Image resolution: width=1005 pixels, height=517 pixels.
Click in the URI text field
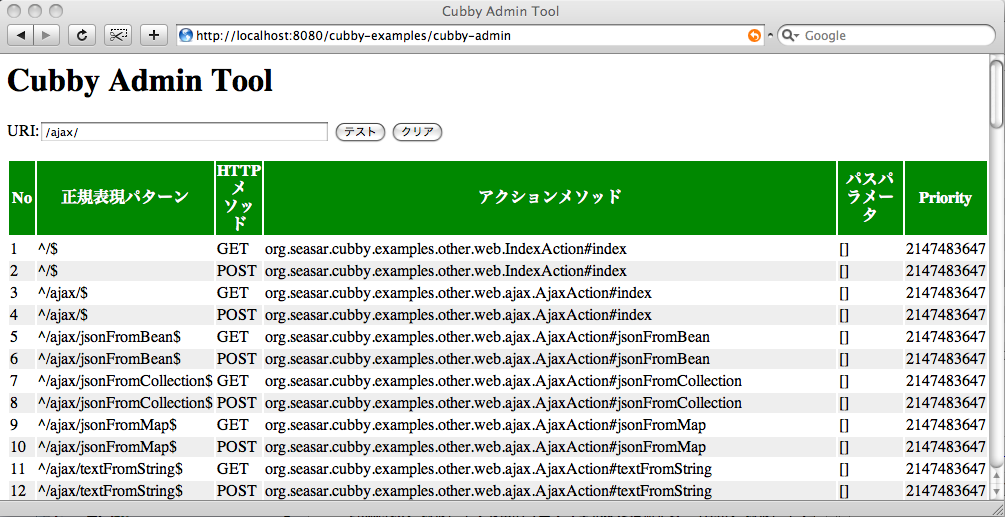[184, 132]
